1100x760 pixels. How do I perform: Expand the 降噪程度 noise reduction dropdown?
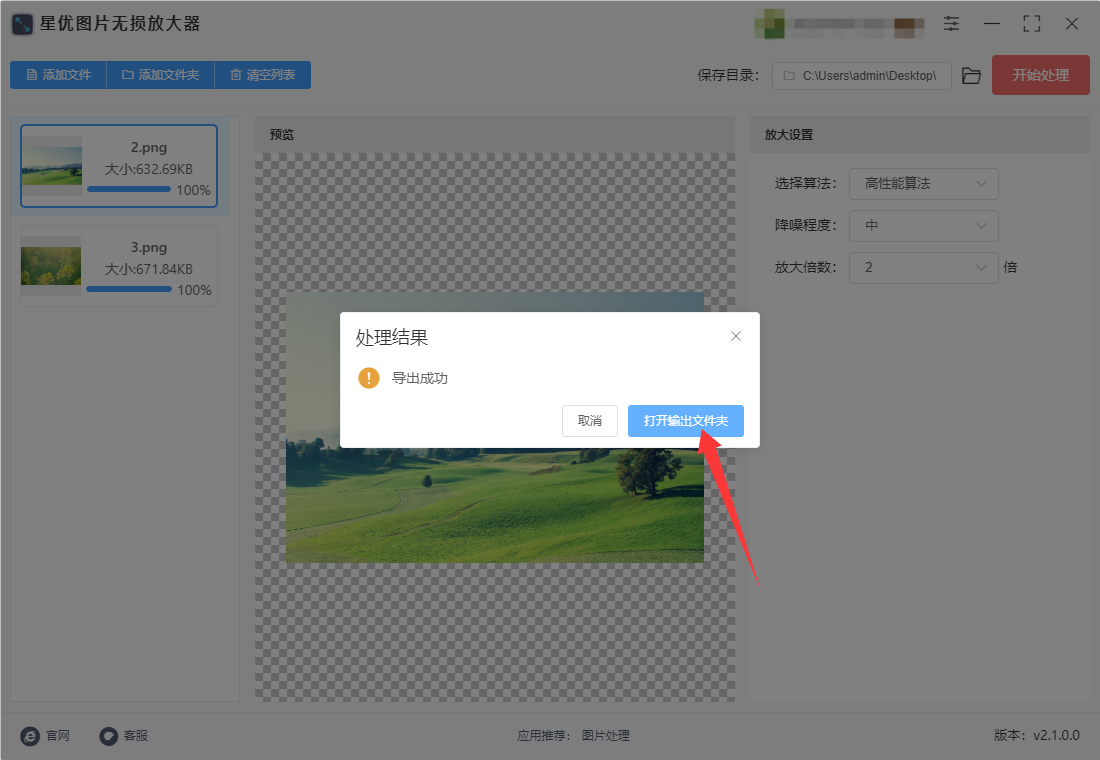pos(923,226)
